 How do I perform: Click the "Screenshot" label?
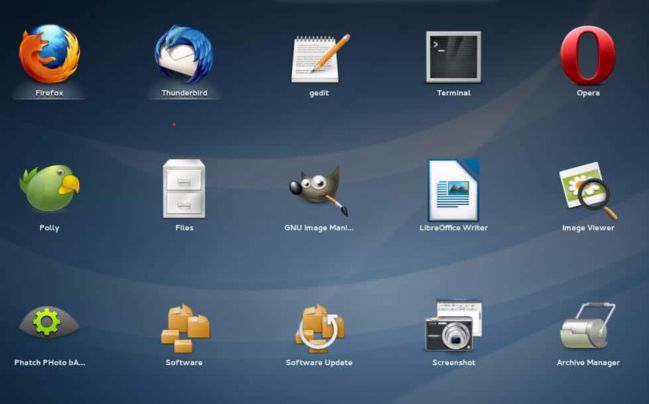click(454, 363)
